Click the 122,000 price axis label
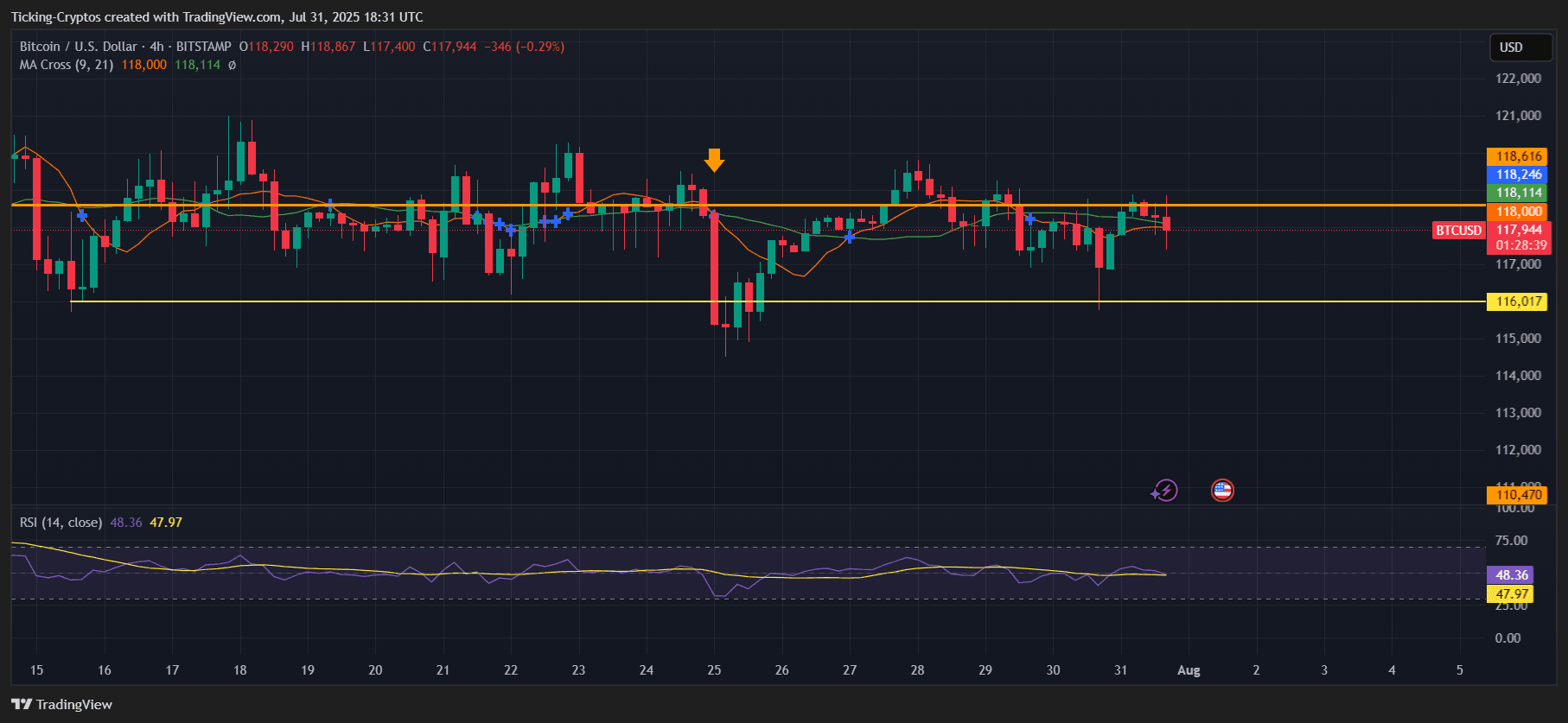This screenshot has height=723, width=1568. [x=1518, y=79]
